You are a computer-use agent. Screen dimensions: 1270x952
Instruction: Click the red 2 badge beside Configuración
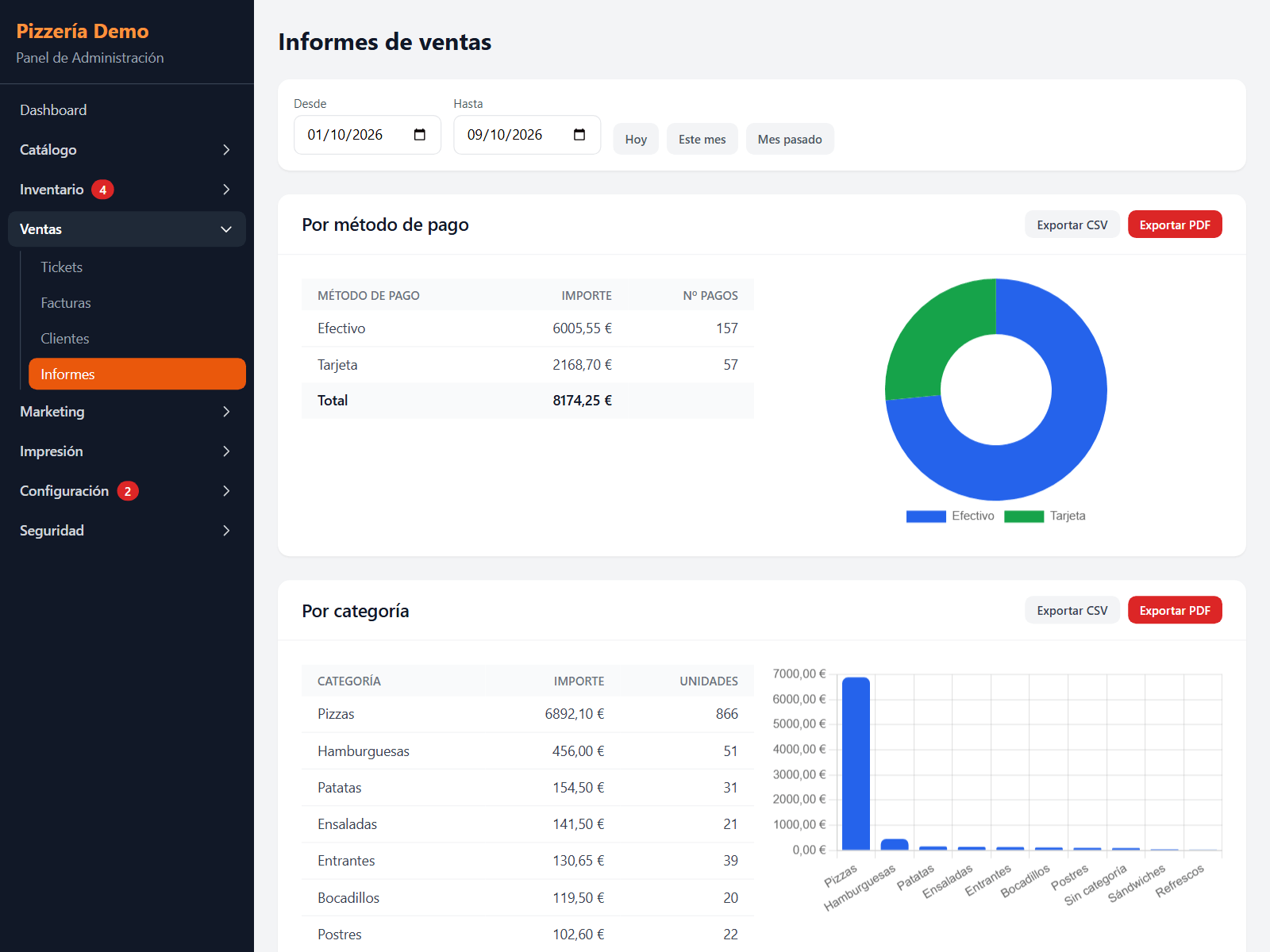(x=128, y=491)
